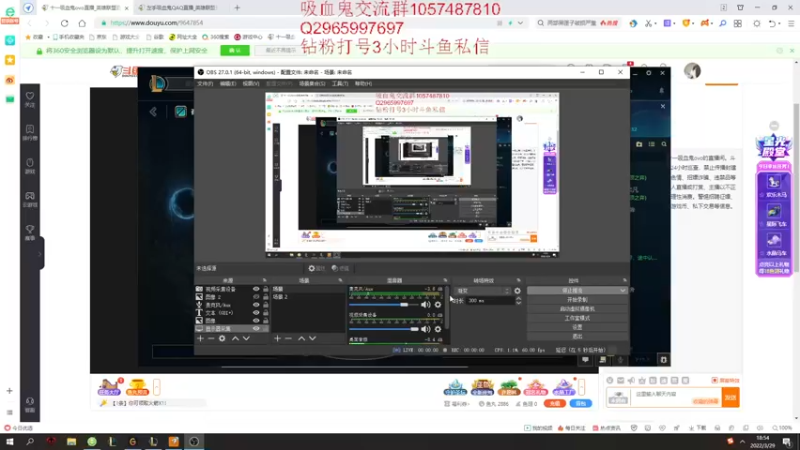Screen dimensions: 800x450
Task: Move selected source up in sources list
Action: point(235,338)
